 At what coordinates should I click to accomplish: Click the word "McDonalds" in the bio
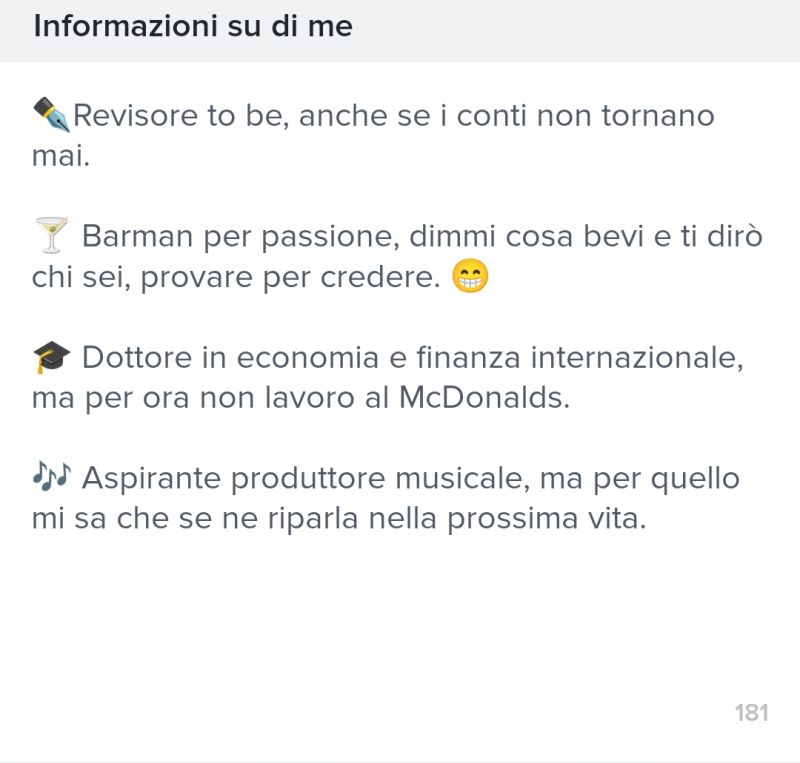[483, 398]
